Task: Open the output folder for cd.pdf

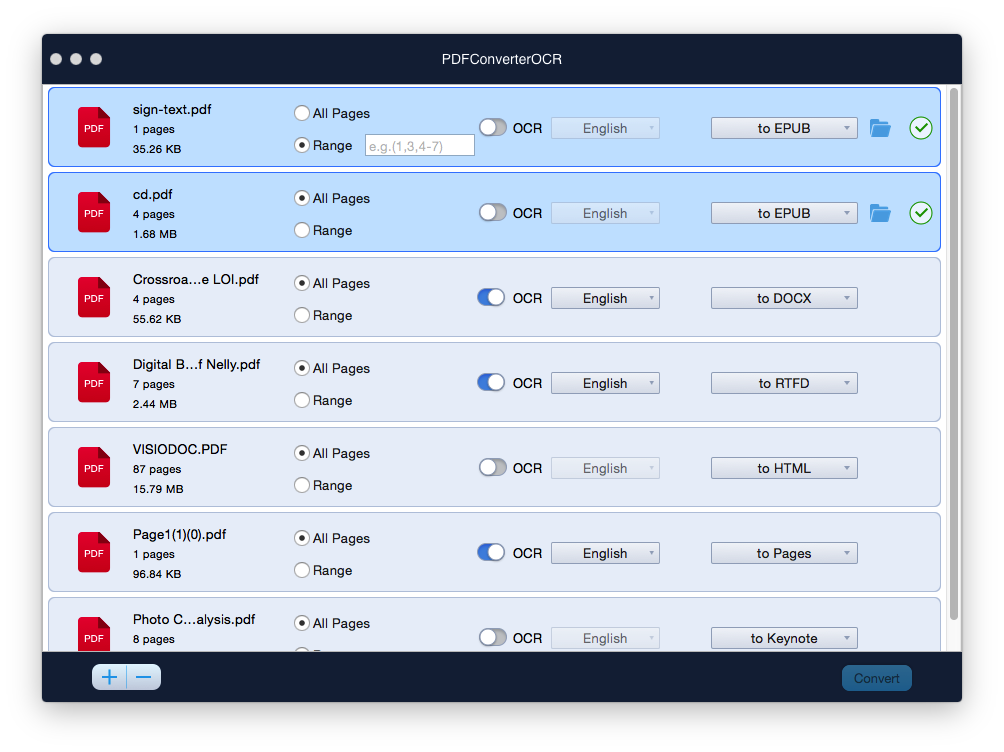Action: pyautogui.click(x=879, y=212)
